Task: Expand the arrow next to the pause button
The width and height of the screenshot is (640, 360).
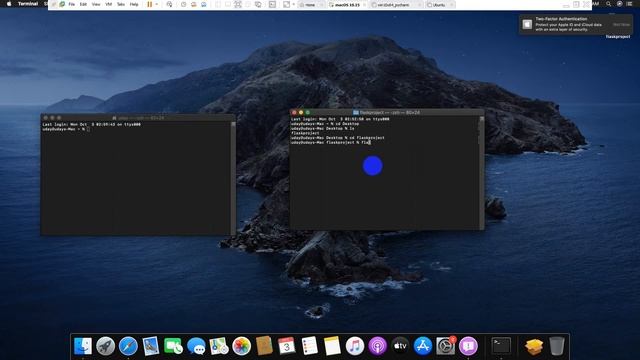Action: coord(157,4)
